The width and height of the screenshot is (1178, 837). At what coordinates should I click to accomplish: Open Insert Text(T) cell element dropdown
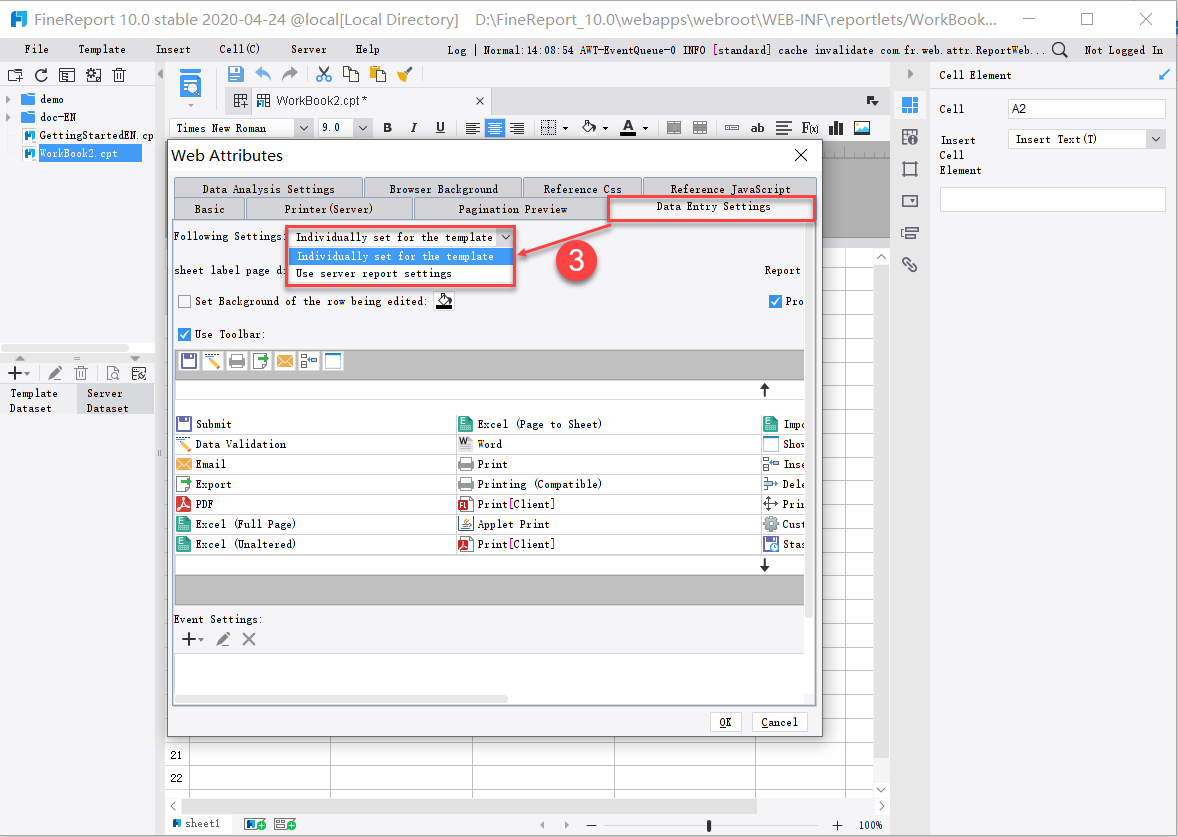[1155, 139]
